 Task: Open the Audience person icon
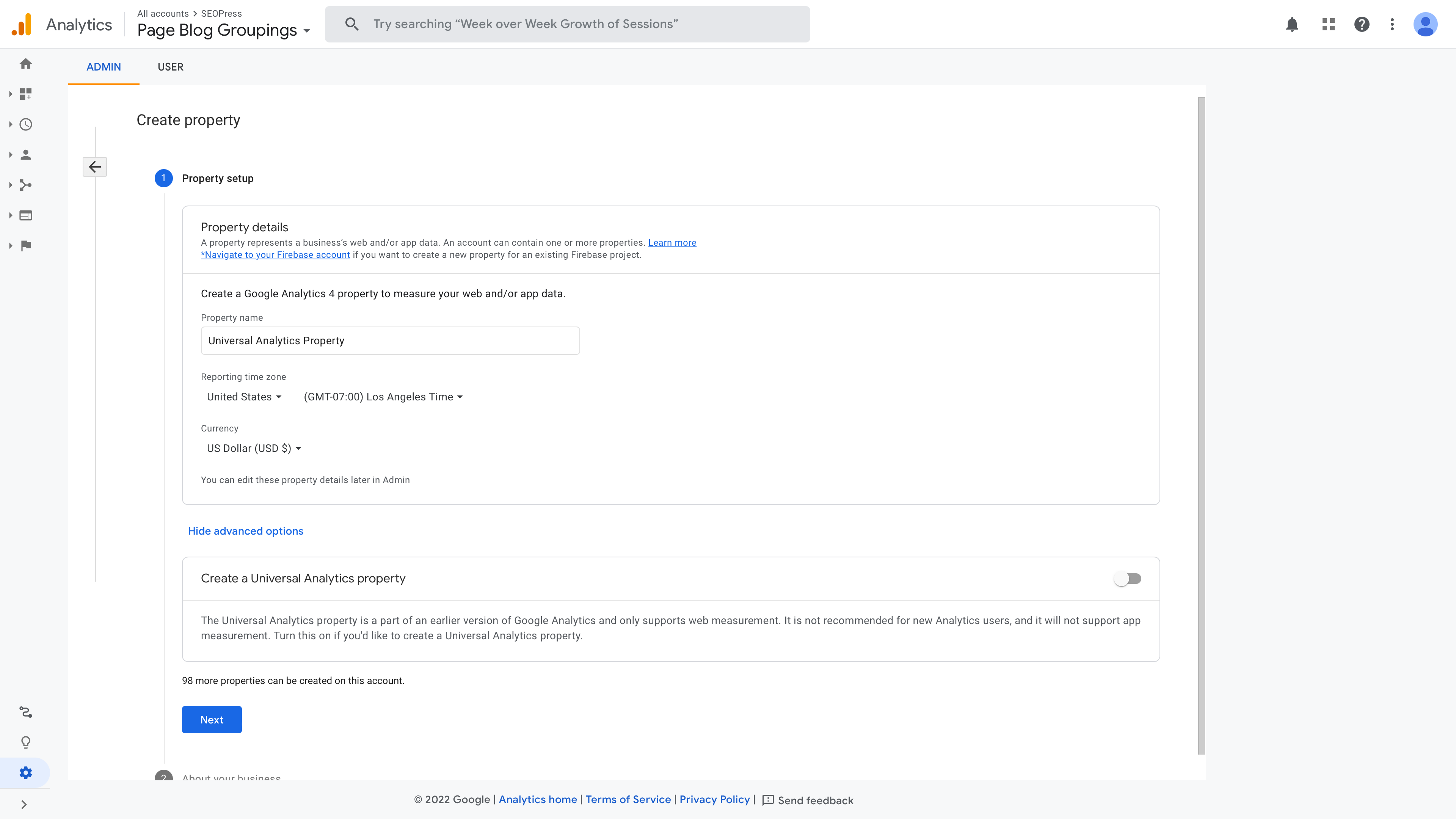coord(25,155)
